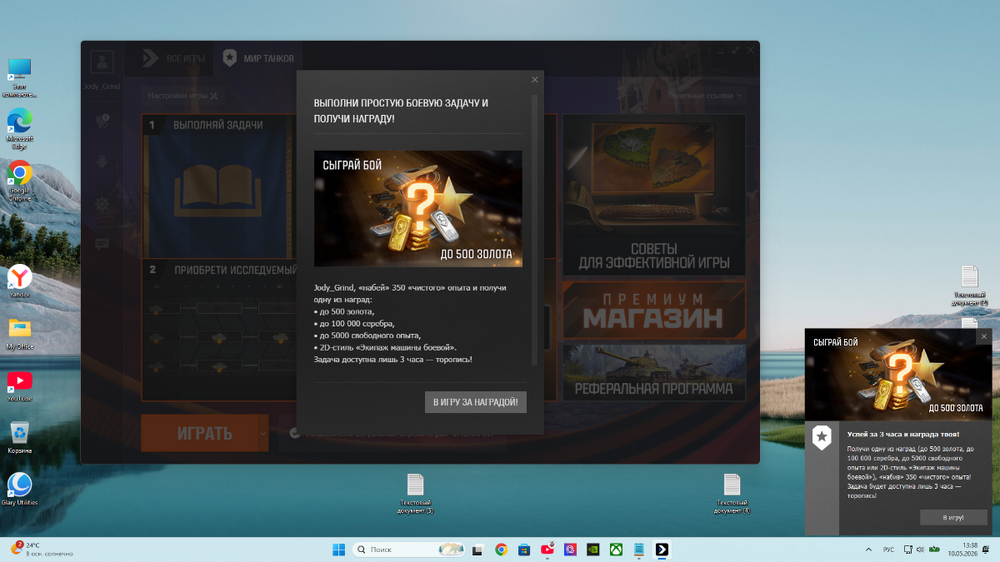This screenshot has width=1000, height=562.
Task: Open the YouTube desktop shortcut
Action: [19, 386]
